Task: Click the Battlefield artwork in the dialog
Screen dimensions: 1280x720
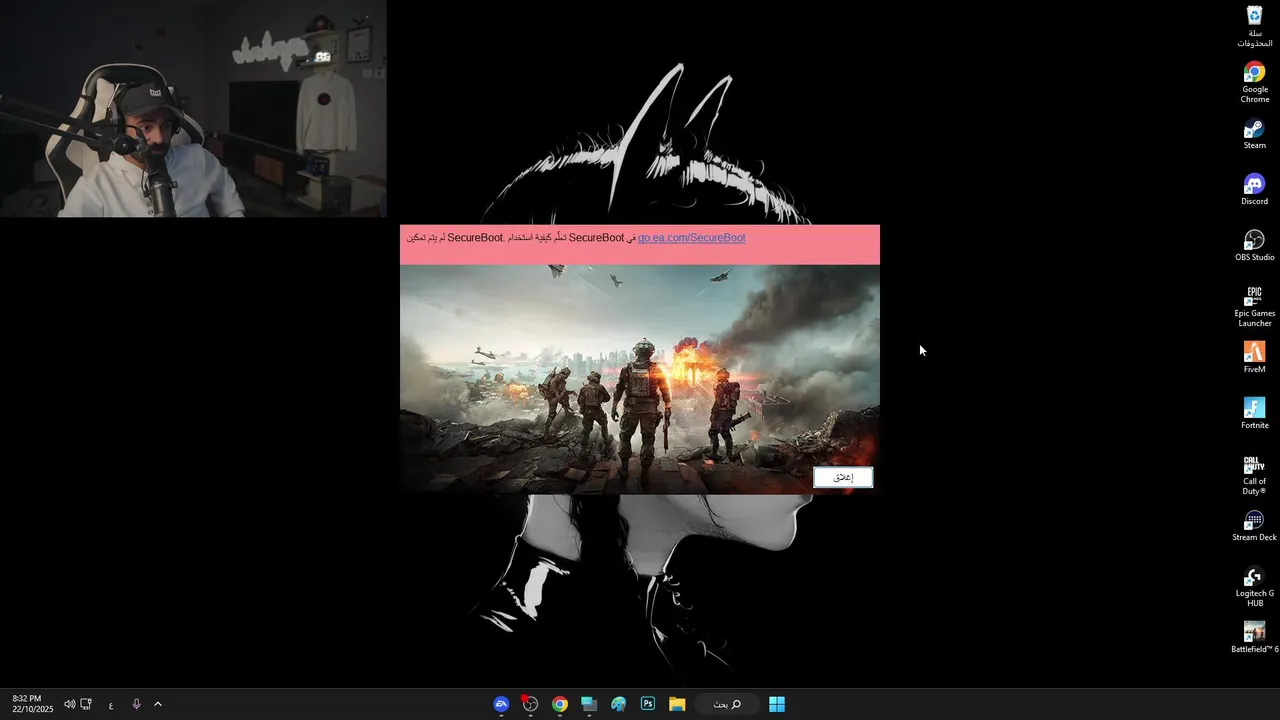Action: click(x=640, y=379)
